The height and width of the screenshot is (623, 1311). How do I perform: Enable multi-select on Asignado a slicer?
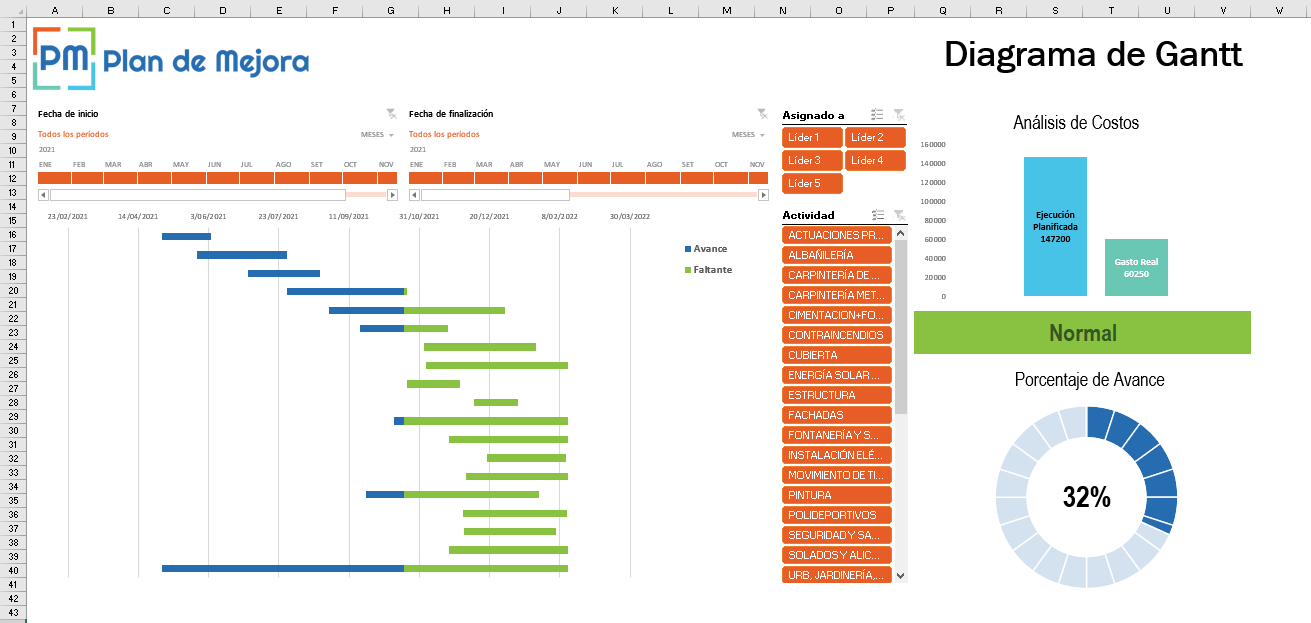tap(877, 115)
